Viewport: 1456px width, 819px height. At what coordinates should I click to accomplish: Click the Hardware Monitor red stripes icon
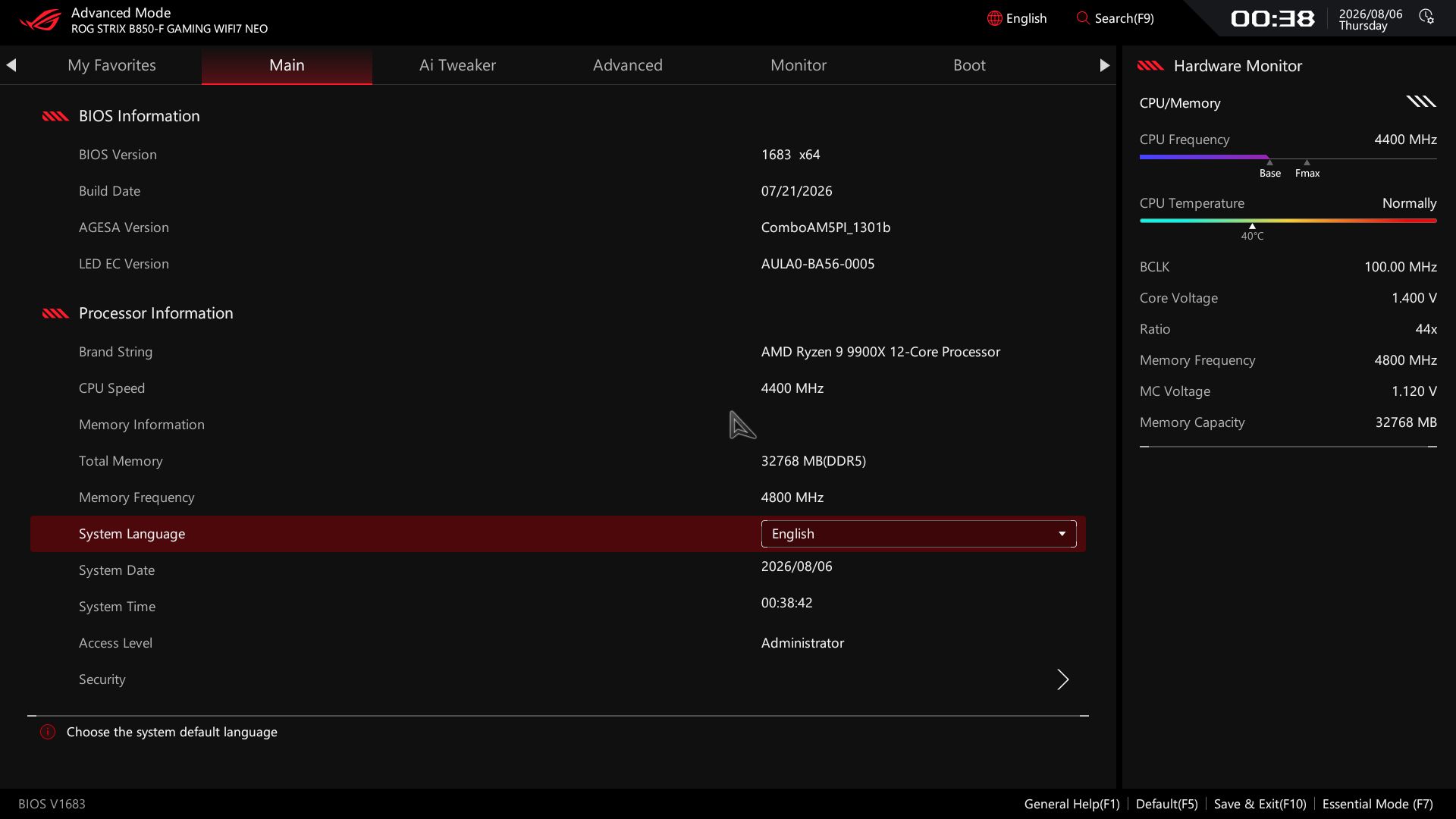[x=1150, y=66]
